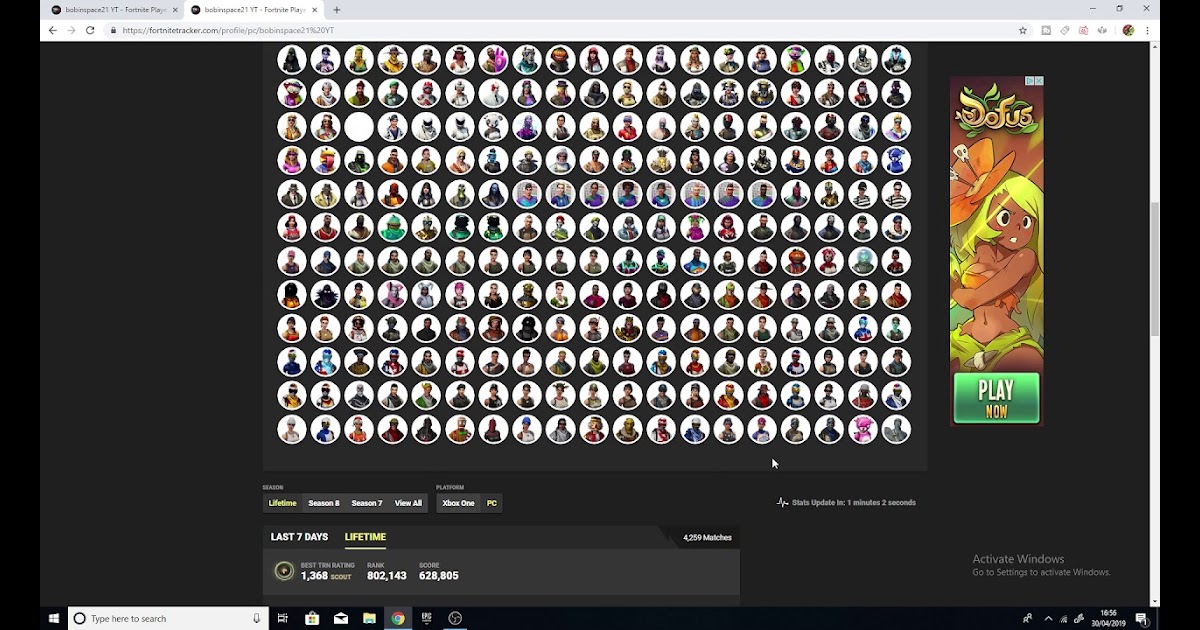The height and width of the screenshot is (630, 1200).
Task: Click the page vertical scrollbar thumb
Action: tap(1155, 268)
